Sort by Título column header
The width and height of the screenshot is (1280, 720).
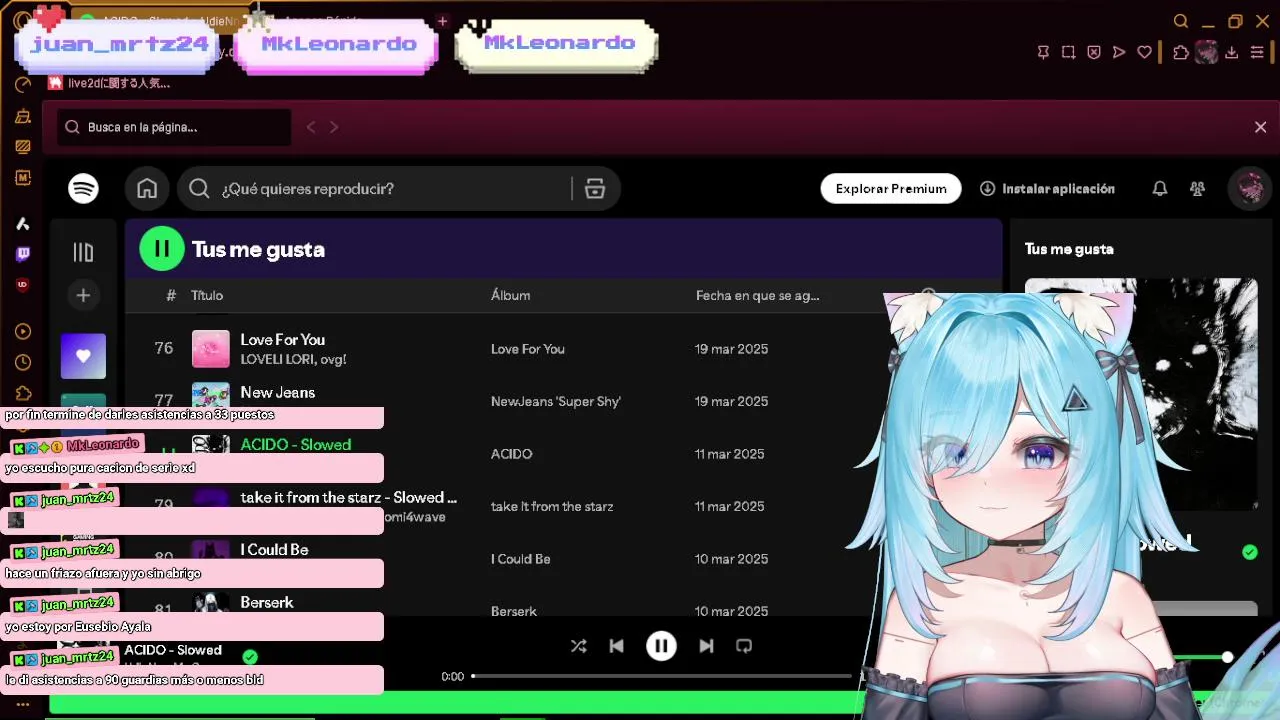tap(207, 295)
